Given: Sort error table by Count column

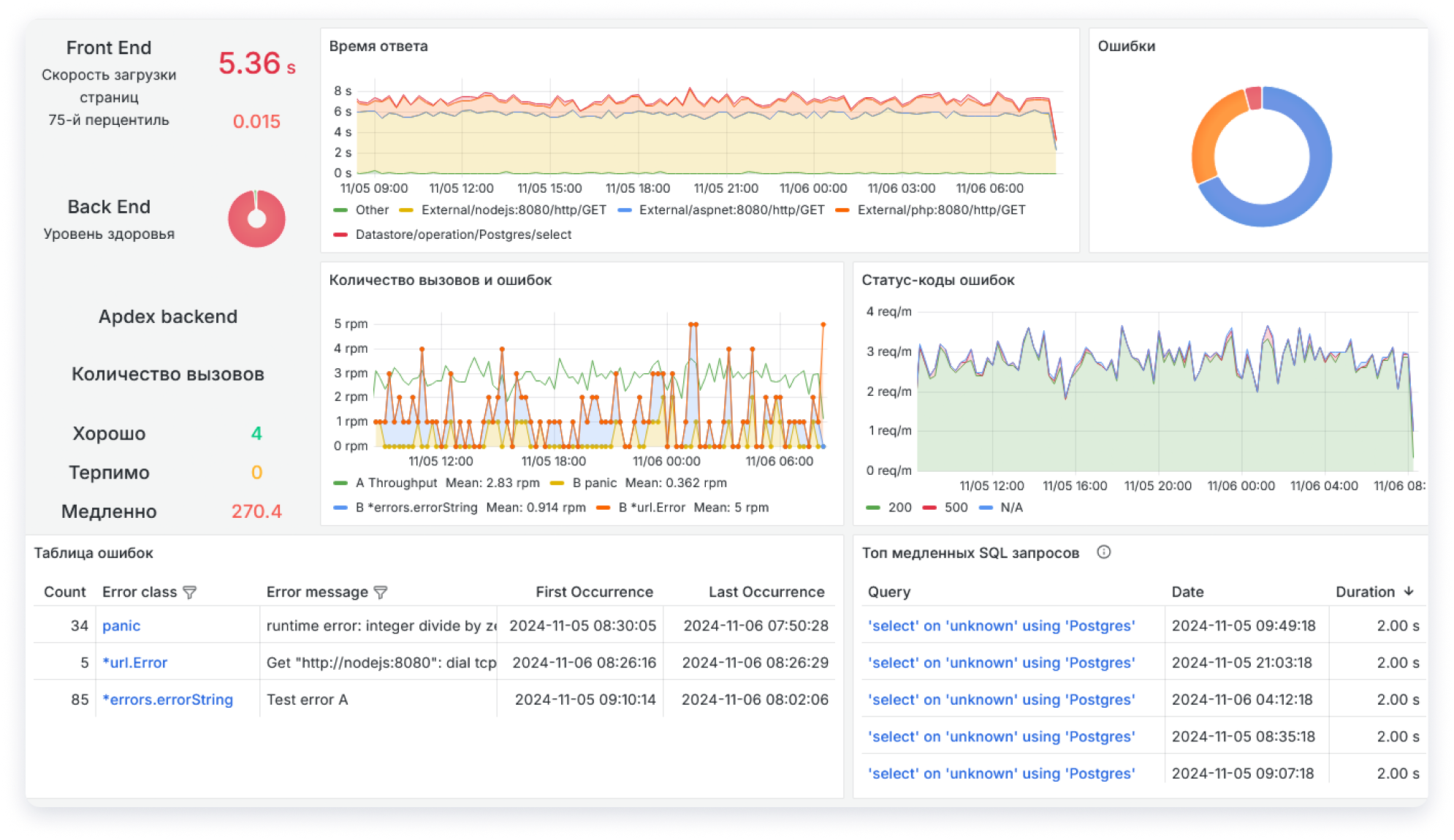Looking at the screenshot, I should pyautogui.click(x=64, y=592).
